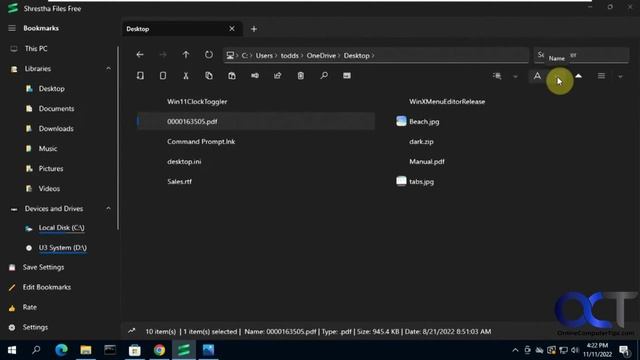Open This PC in sidebar

pyautogui.click(x=36, y=49)
